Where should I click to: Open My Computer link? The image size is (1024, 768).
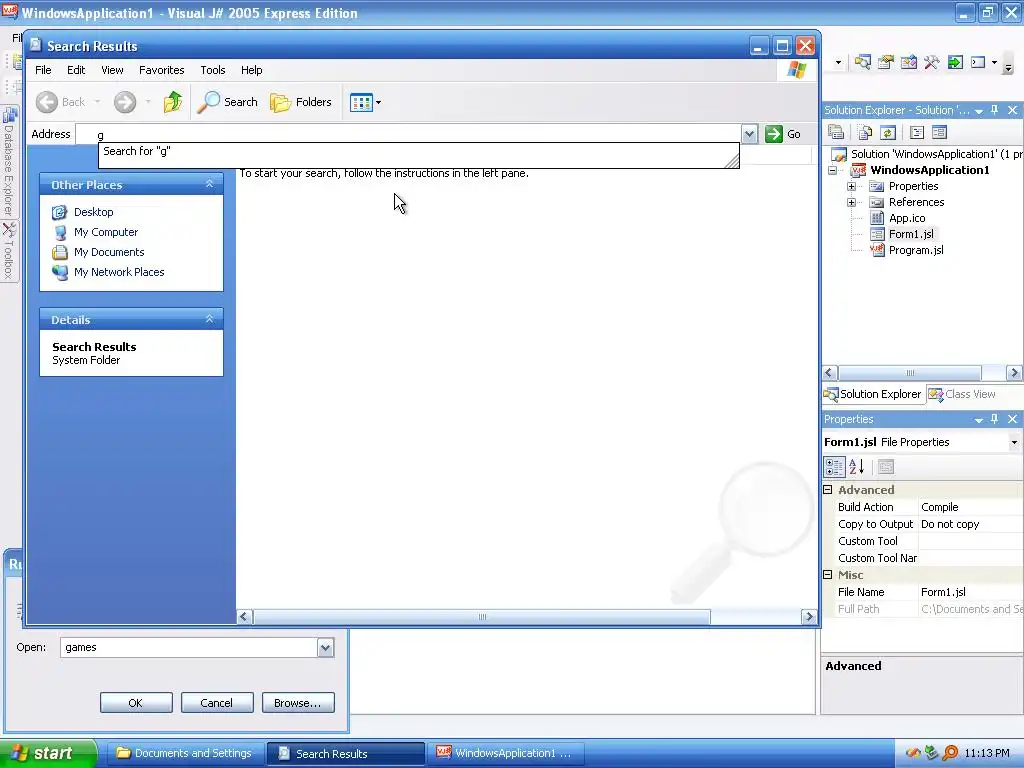(x=106, y=232)
